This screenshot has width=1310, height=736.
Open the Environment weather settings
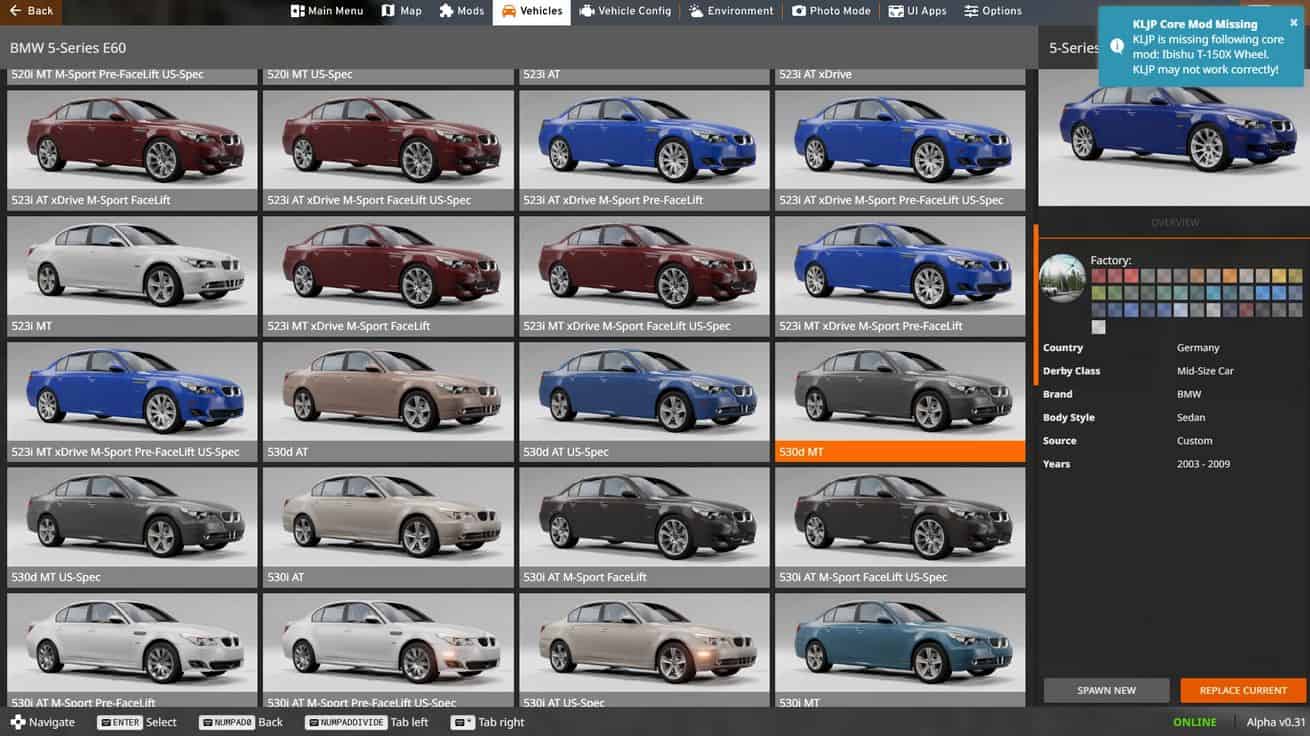coord(731,11)
